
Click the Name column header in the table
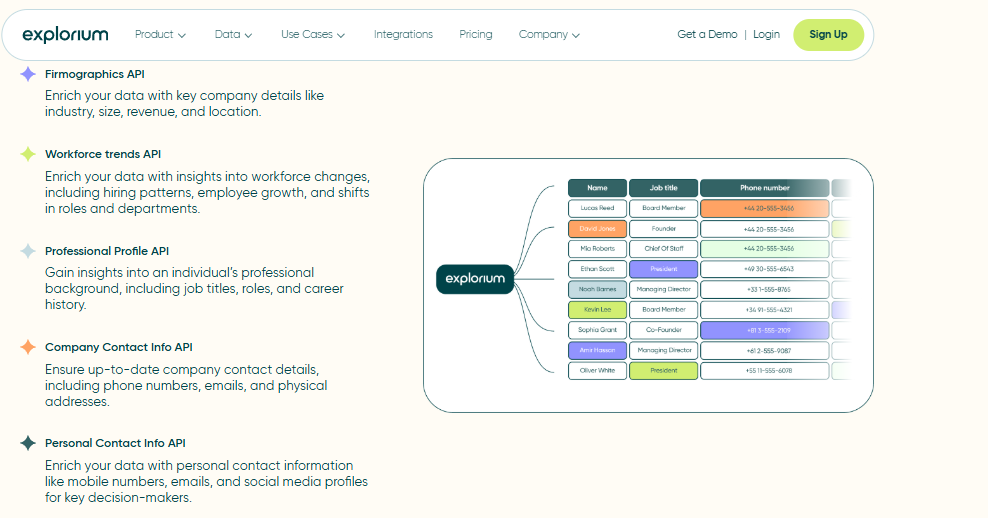click(597, 188)
